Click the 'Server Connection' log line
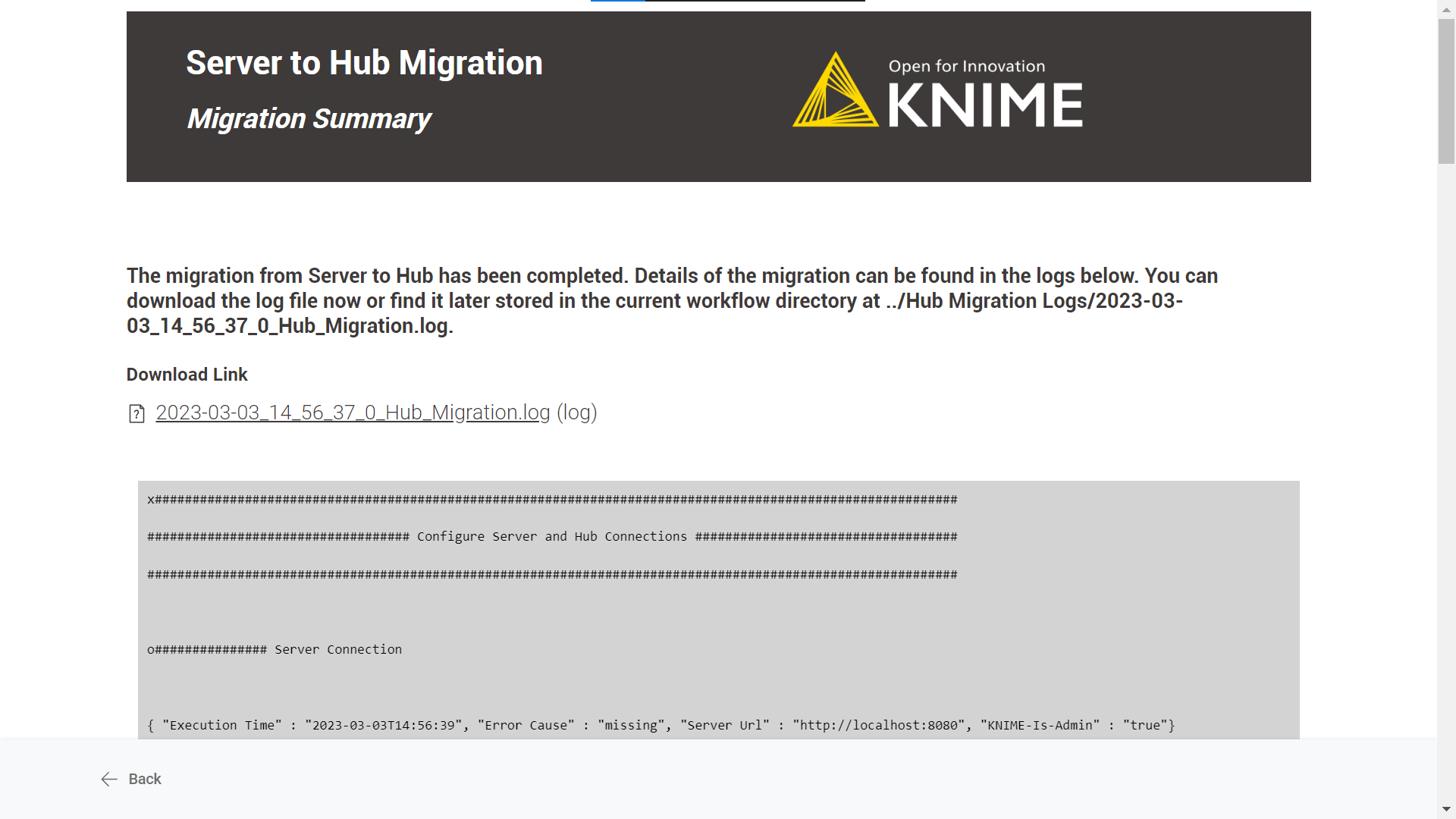Image resolution: width=1456 pixels, height=819 pixels. coord(275,650)
